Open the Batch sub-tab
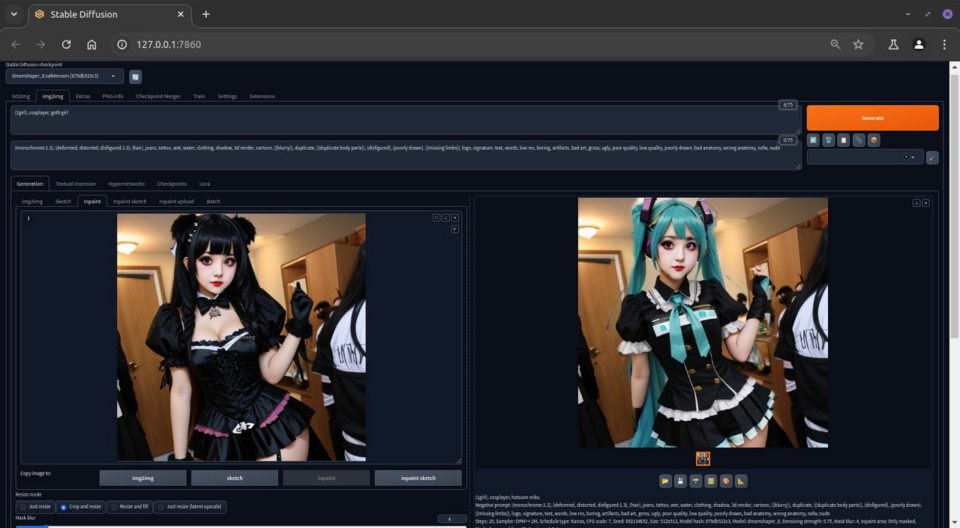The width and height of the screenshot is (960, 528). point(213,202)
